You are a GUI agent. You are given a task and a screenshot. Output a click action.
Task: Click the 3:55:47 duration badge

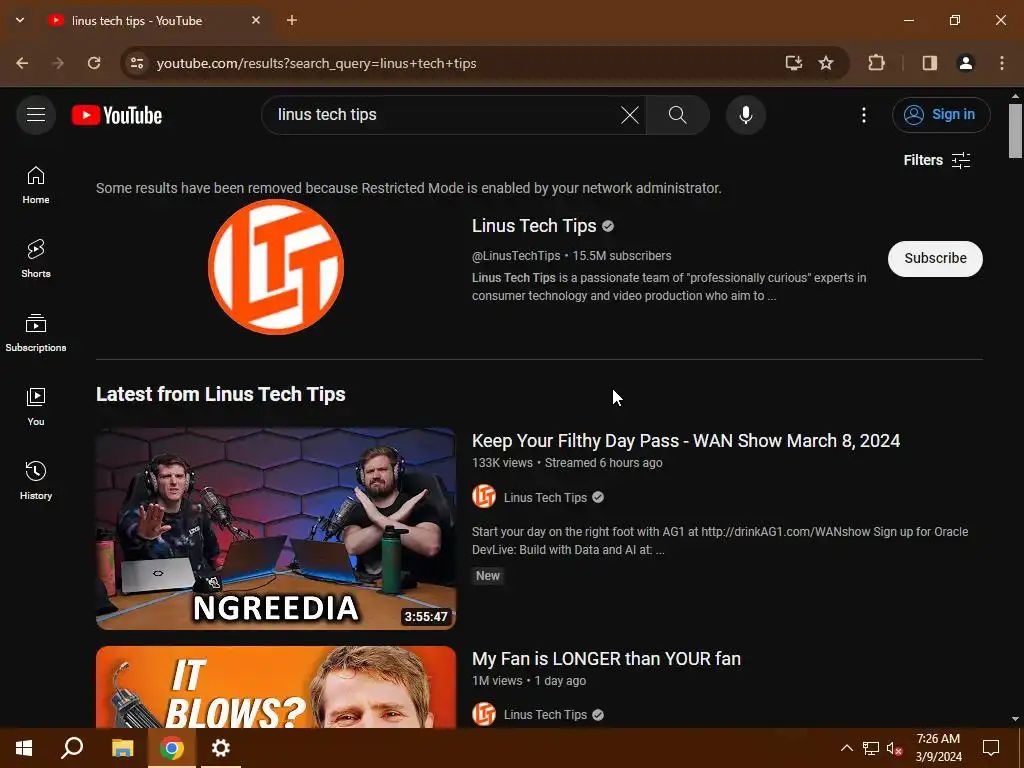click(x=426, y=616)
